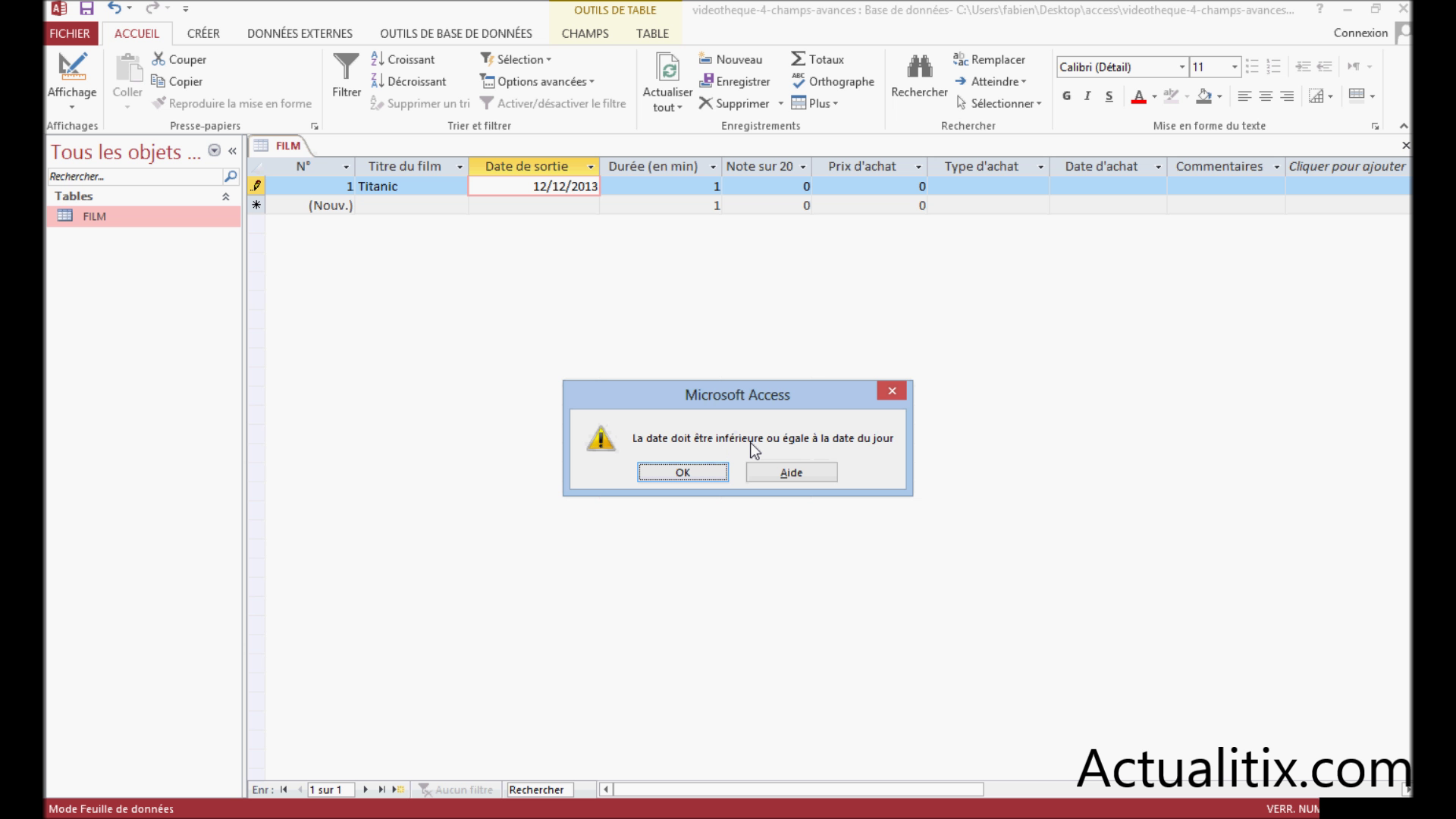1456x819 pixels.
Task: Switch to OUTILS DE BASE DE DONNÉES tab
Action: pos(456,33)
